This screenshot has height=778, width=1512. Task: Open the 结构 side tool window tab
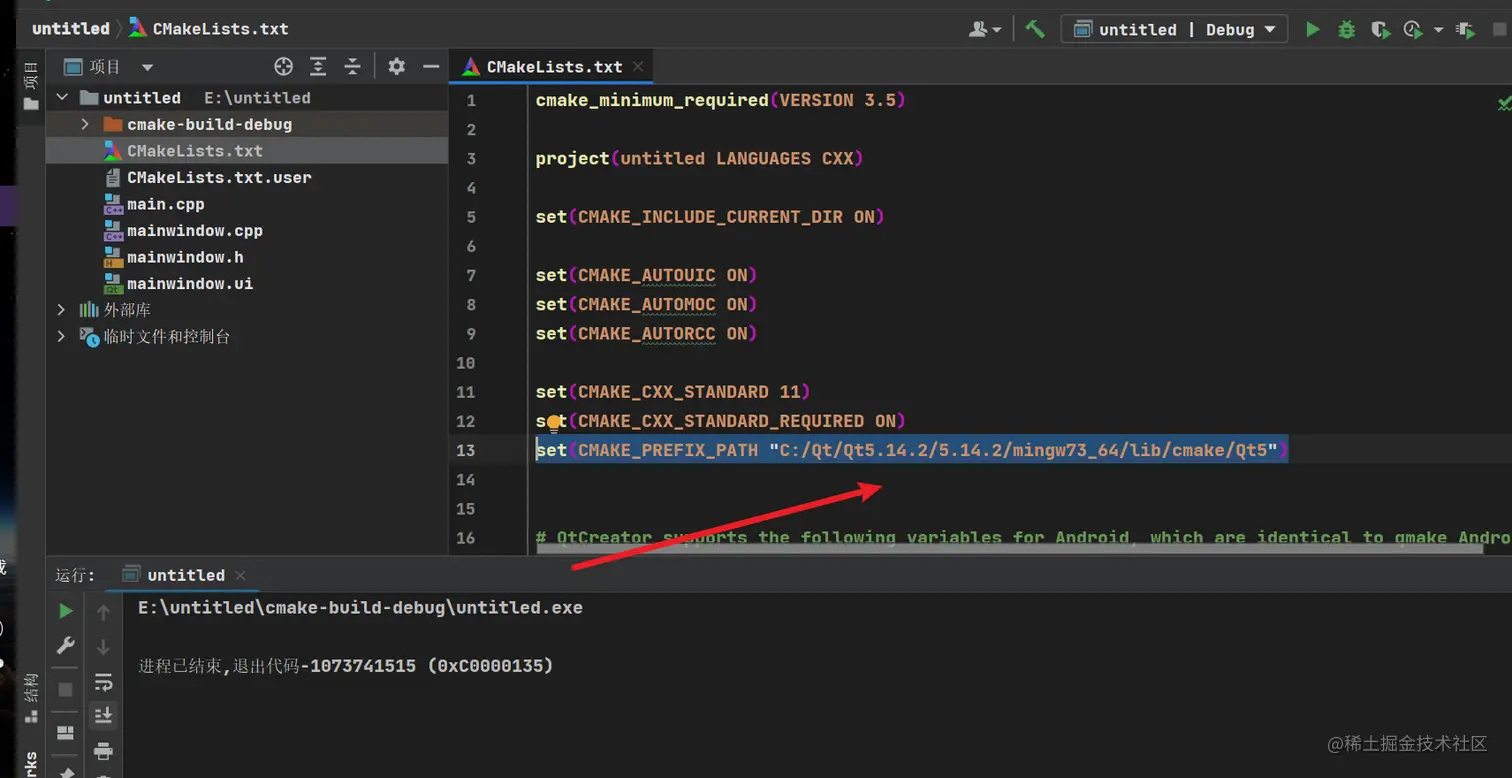(31, 697)
